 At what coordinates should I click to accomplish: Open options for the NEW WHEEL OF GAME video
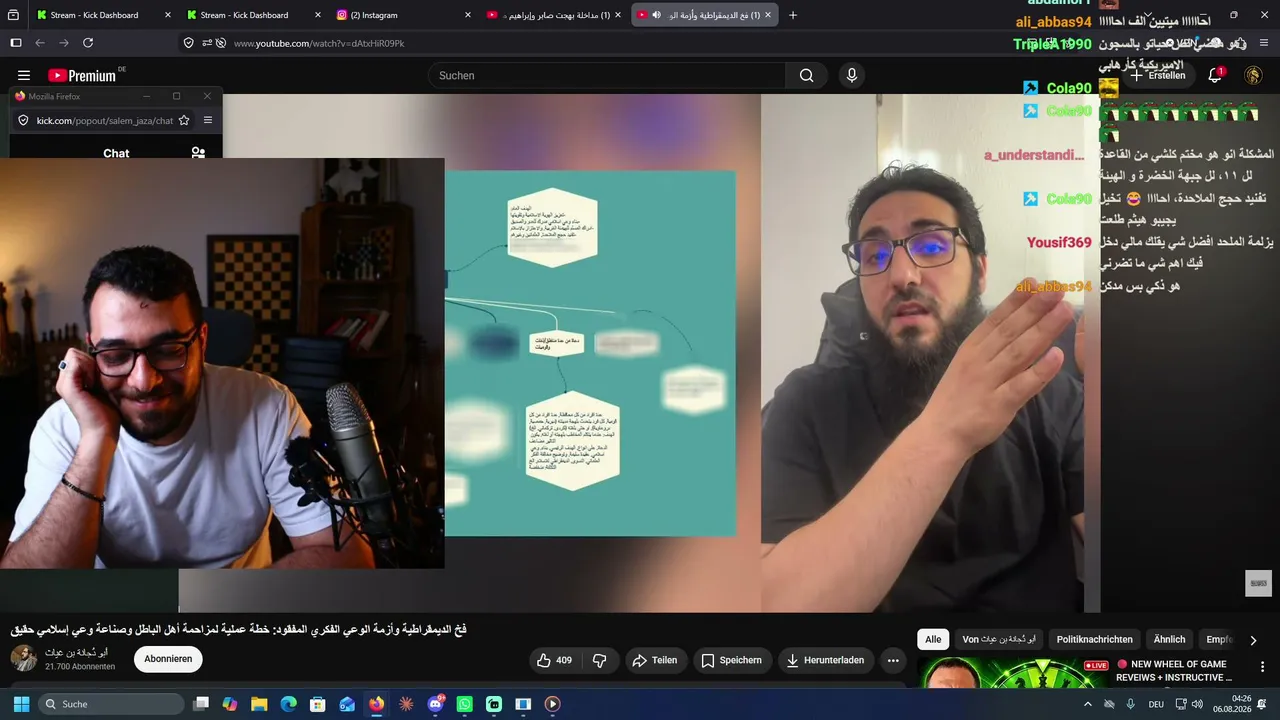pos(1262,666)
